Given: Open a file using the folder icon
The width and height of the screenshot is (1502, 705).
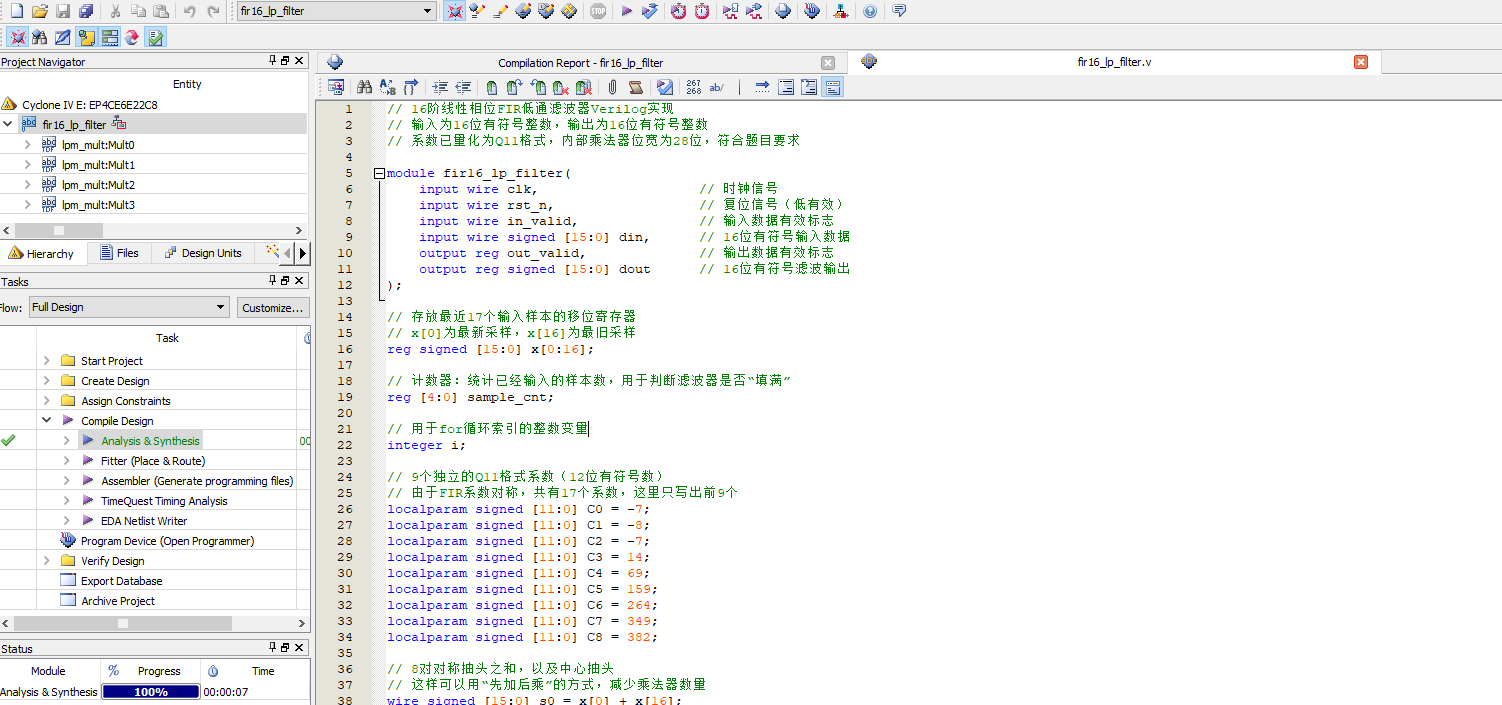Looking at the screenshot, I should 40,11.
